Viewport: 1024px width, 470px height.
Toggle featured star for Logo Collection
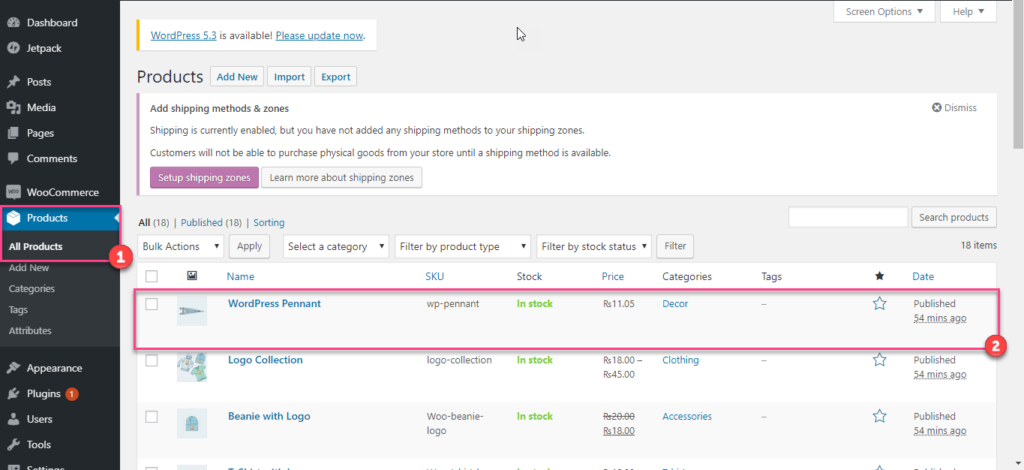tap(880, 360)
